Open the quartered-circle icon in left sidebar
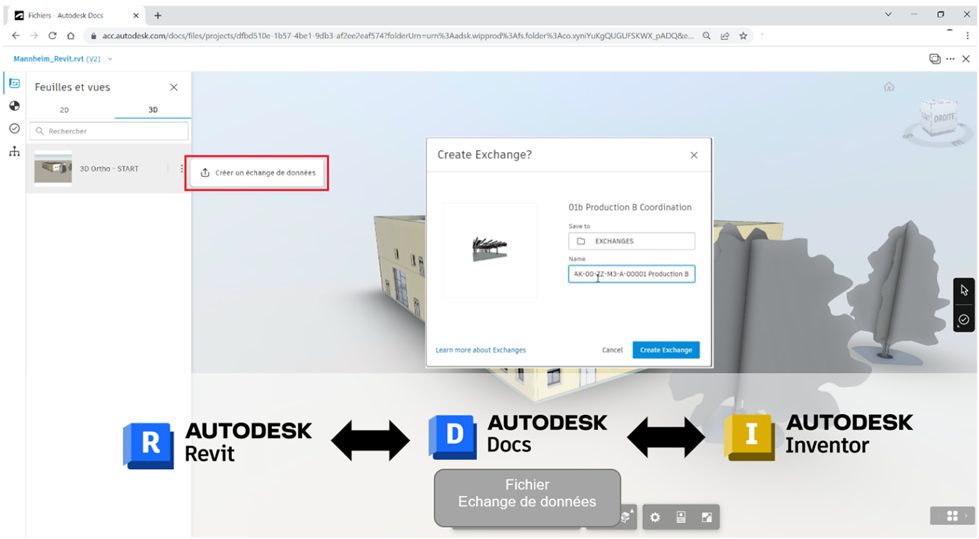 14,106
